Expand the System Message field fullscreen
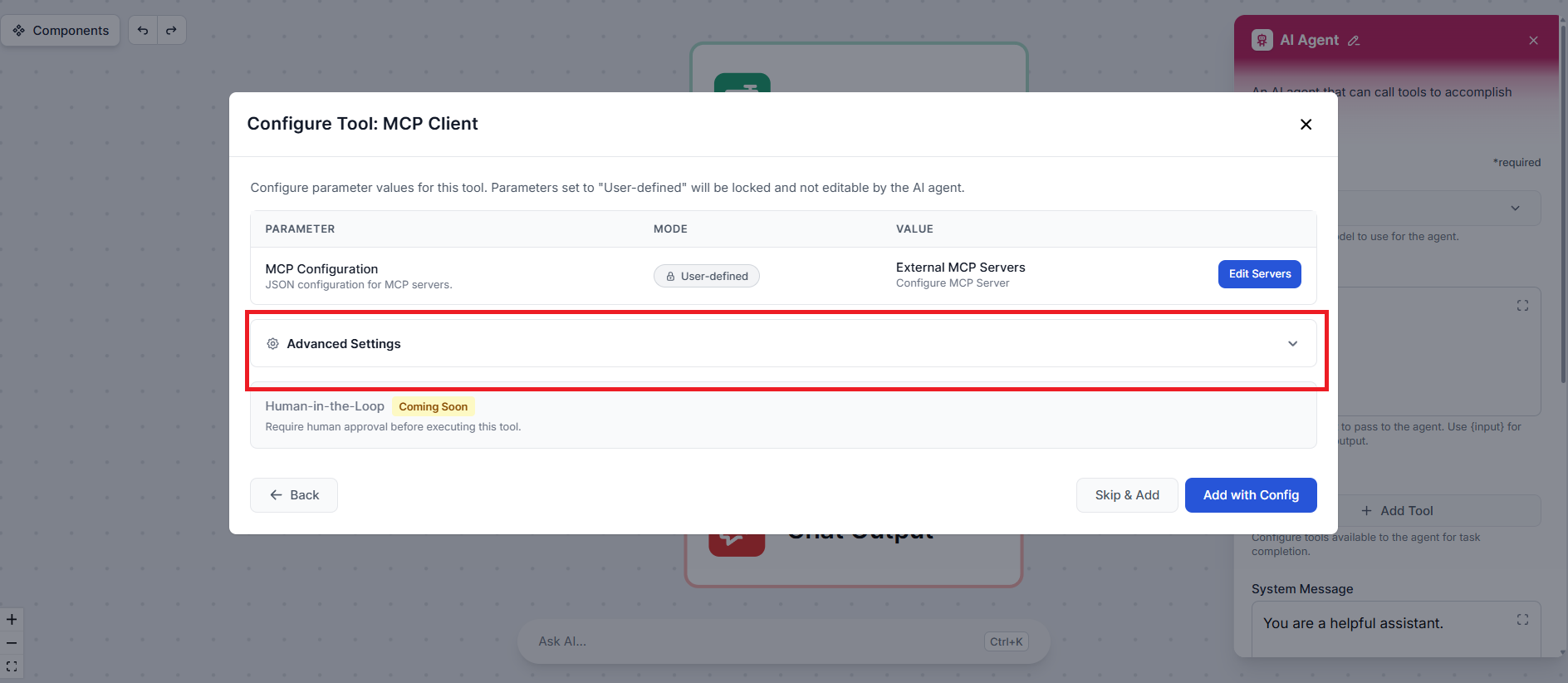 coord(1522,620)
